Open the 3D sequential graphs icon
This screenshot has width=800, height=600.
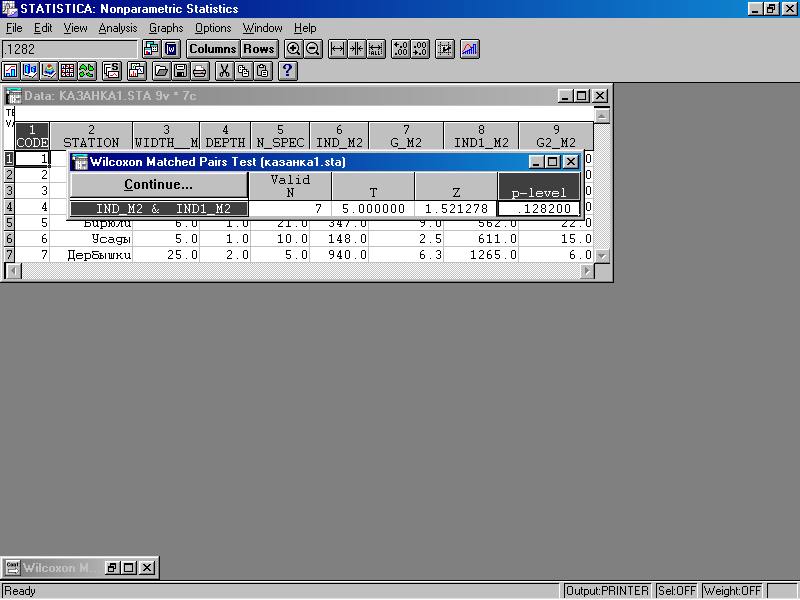[30, 70]
